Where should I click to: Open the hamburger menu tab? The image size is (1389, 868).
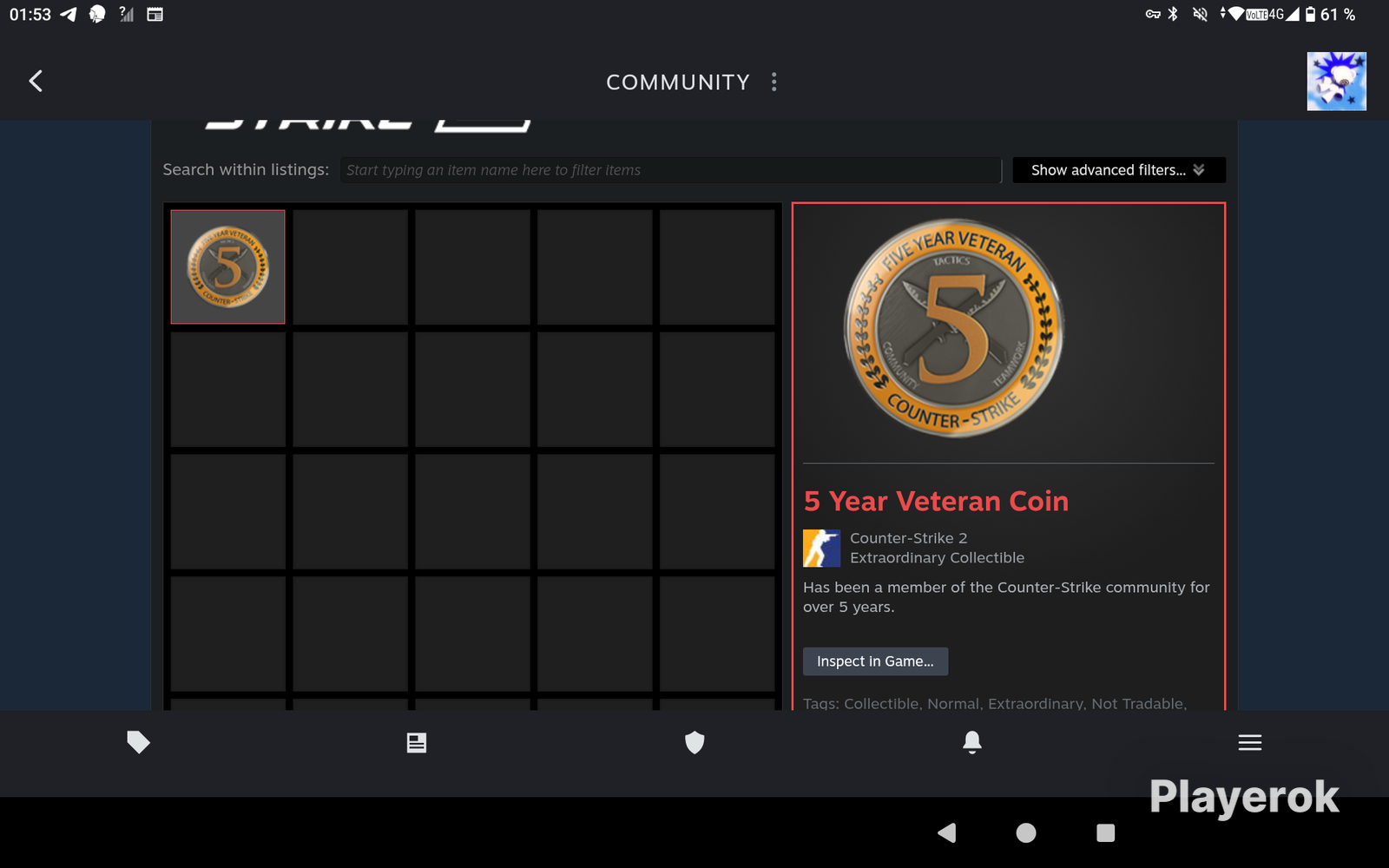point(1250,742)
